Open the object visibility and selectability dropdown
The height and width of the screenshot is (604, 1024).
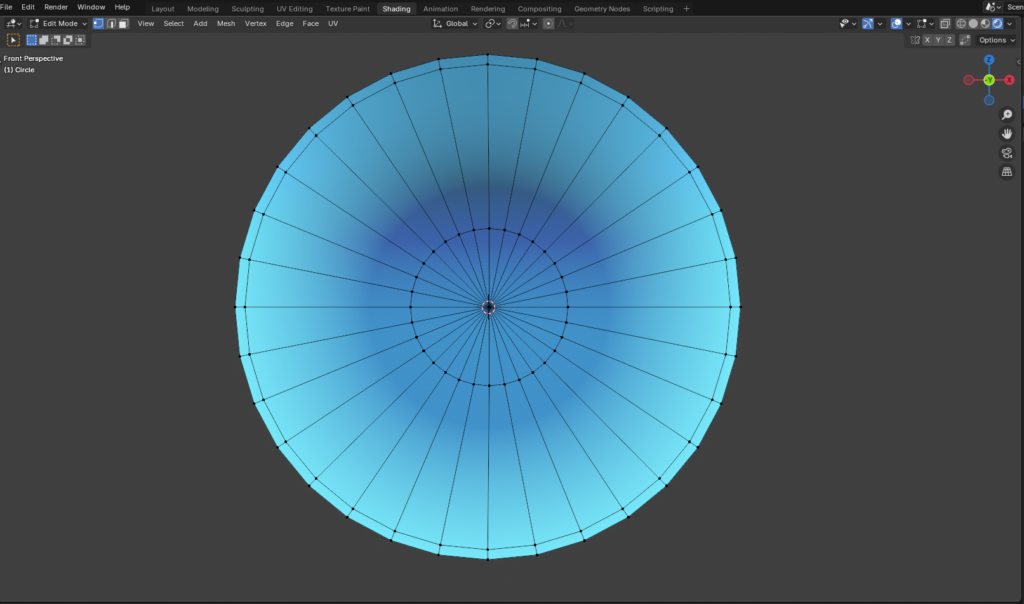pyautogui.click(x=848, y=24)
